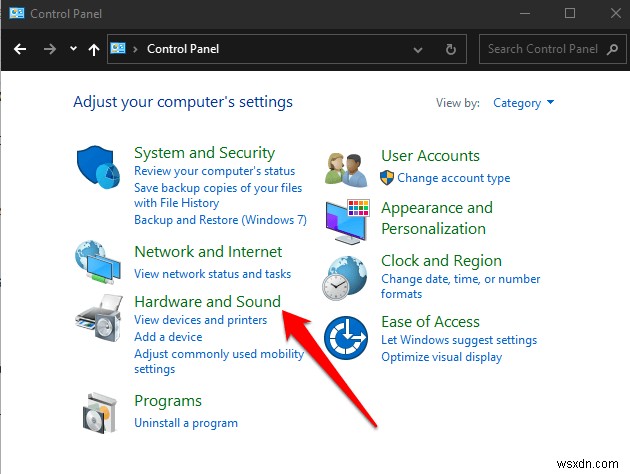Open the Clock and Region globe clock icon

[x=345, y=278]
